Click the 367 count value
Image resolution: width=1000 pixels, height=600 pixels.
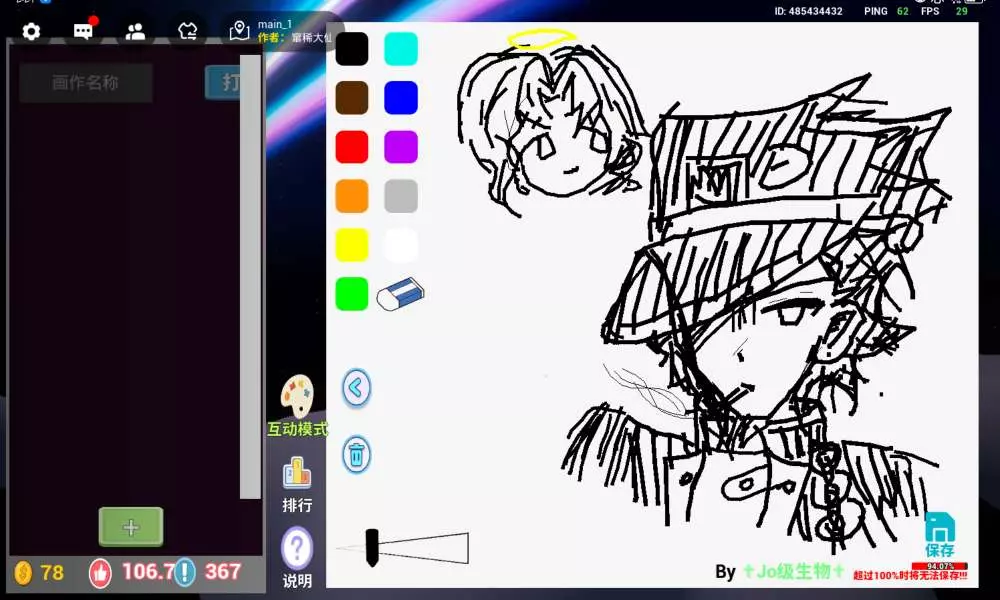coord(223,571)
